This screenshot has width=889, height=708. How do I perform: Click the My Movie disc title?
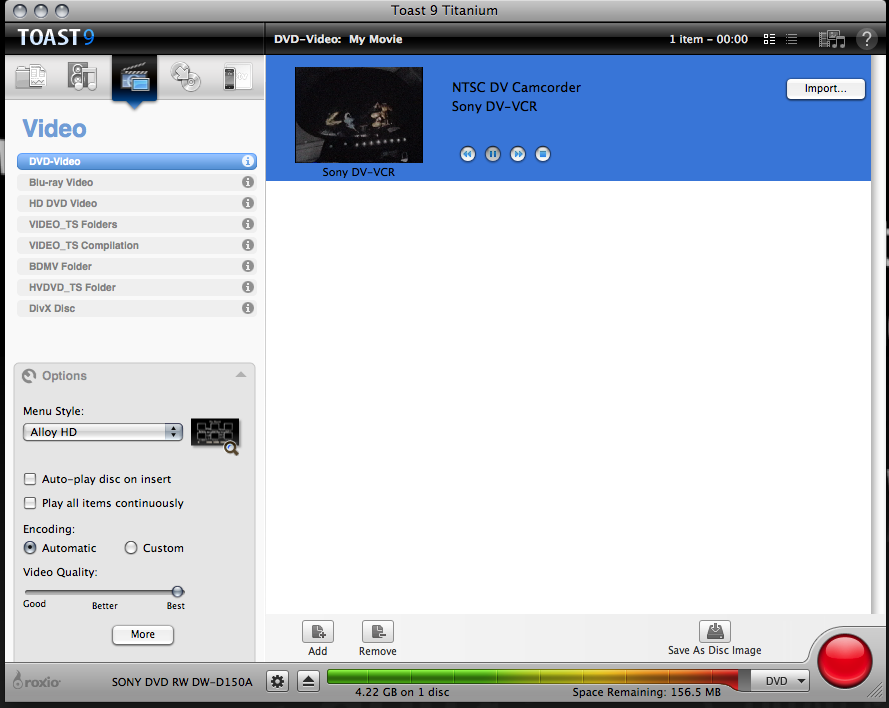tap(375, 39)
